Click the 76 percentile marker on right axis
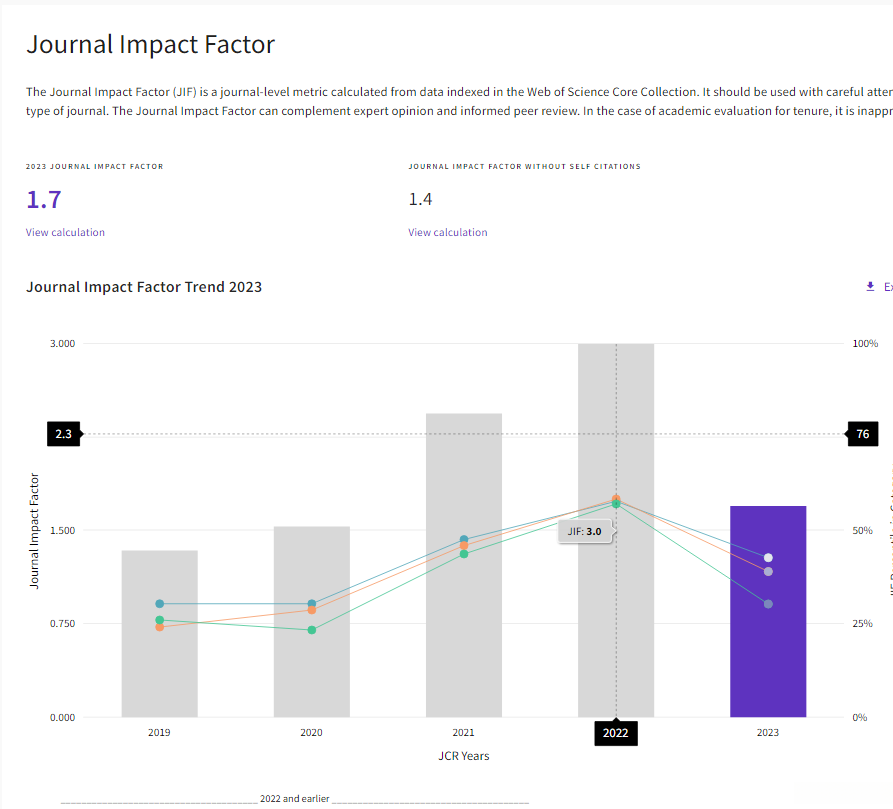893x809 pixels. coord(863,434)
